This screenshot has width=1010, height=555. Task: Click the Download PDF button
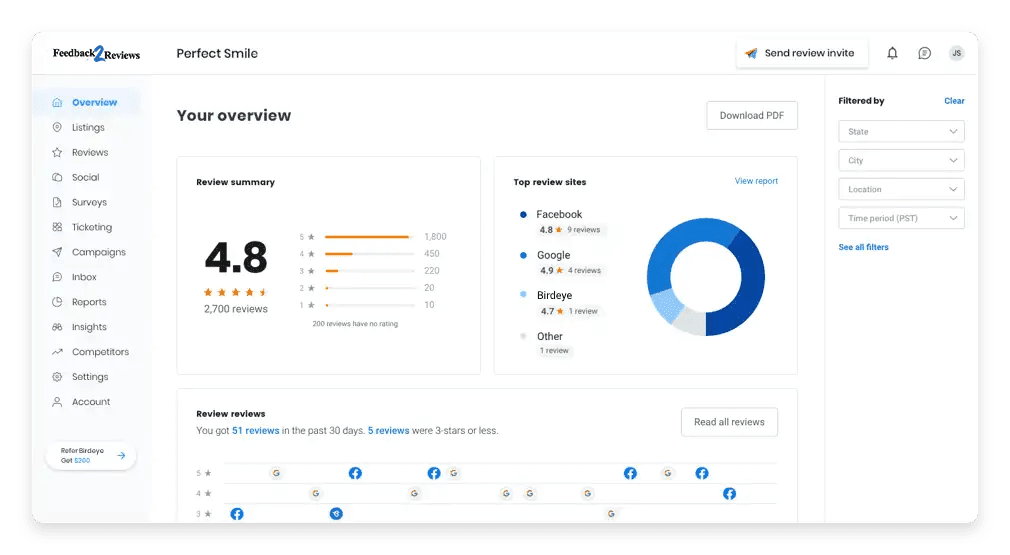[751, 116]
